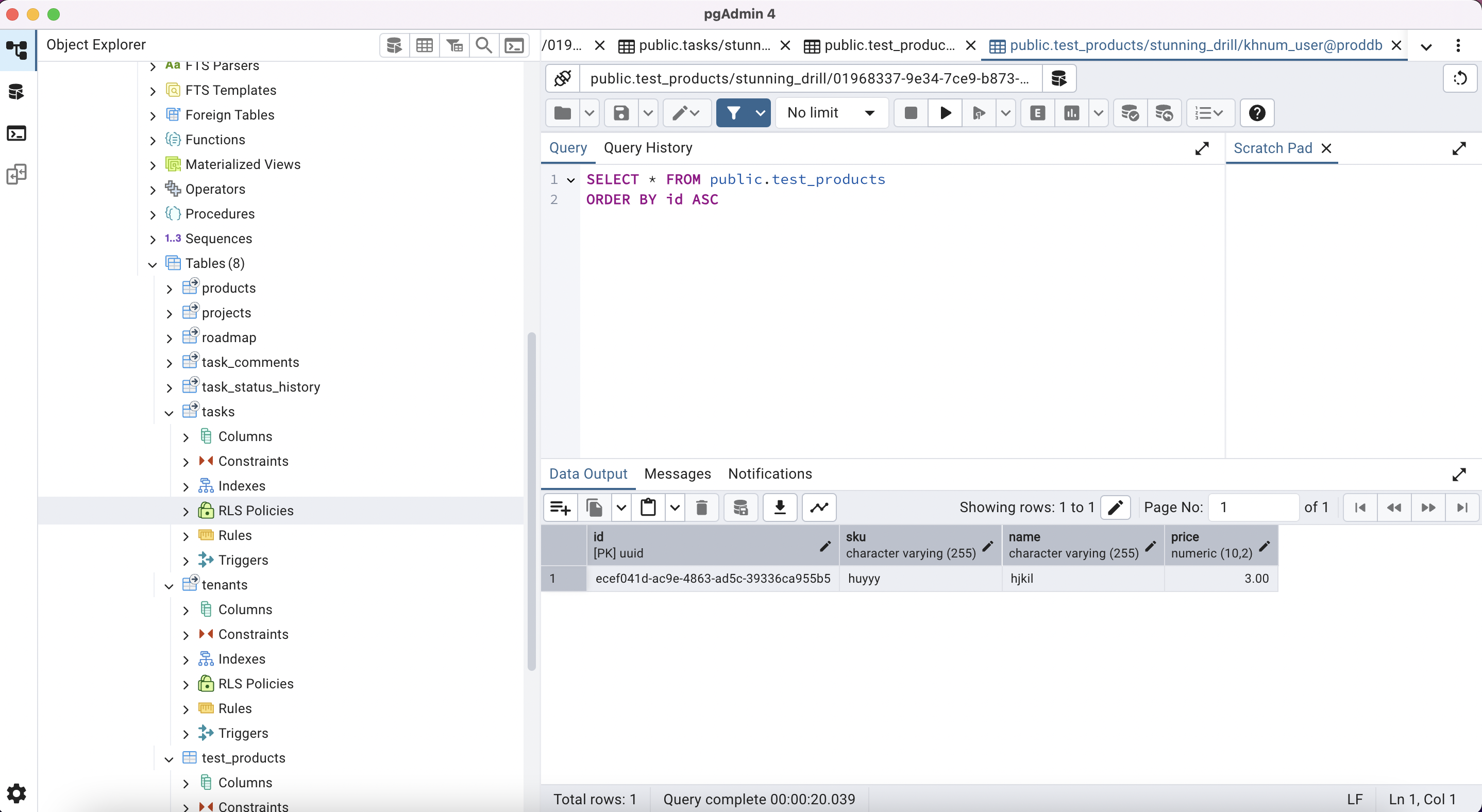
Task: Click the Add row icon
Action: click(560, 507)
